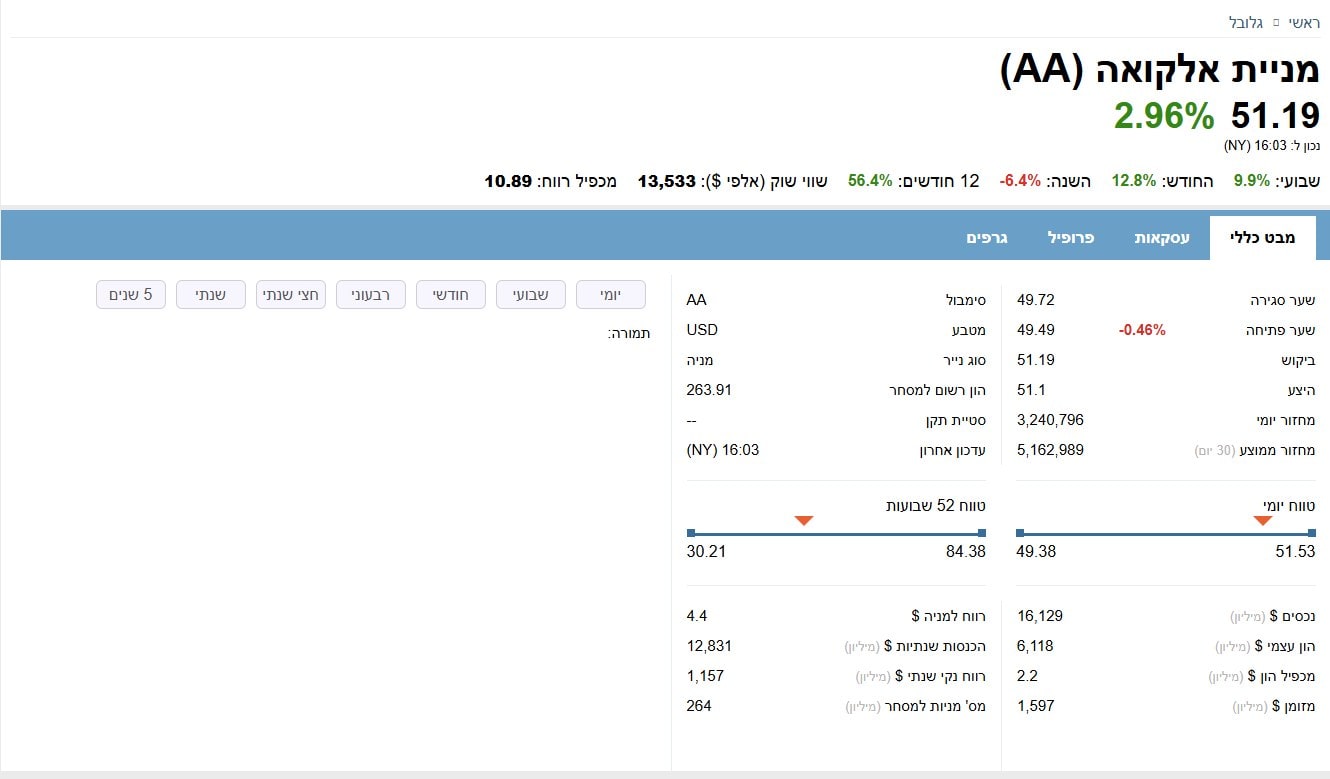This screenshot has height=779, width=1330.
Task: Choose the 'רבעוני' chart period button
Action: tap(371, 294)
